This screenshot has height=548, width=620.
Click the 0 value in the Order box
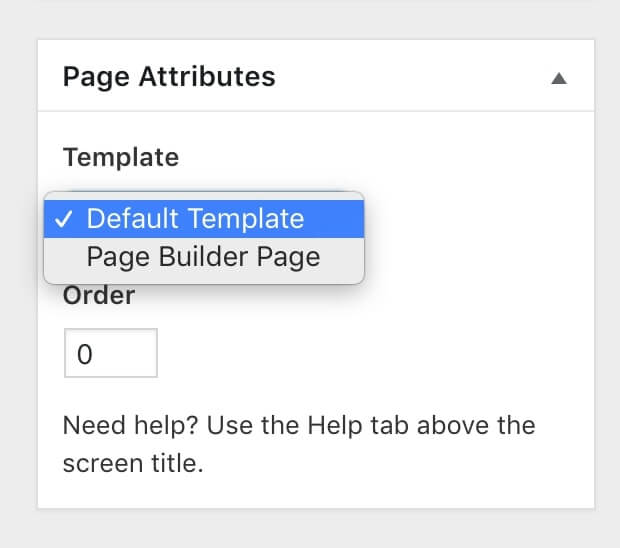[x=85, y=355]
